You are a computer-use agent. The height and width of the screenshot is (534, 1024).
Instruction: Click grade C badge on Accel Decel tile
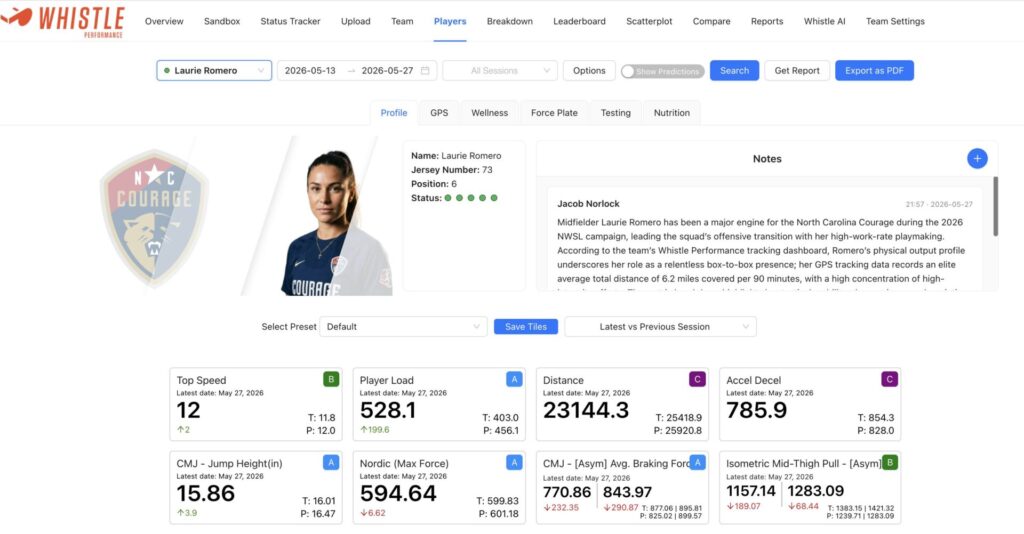pyautogui.click(x=889, y=379)
